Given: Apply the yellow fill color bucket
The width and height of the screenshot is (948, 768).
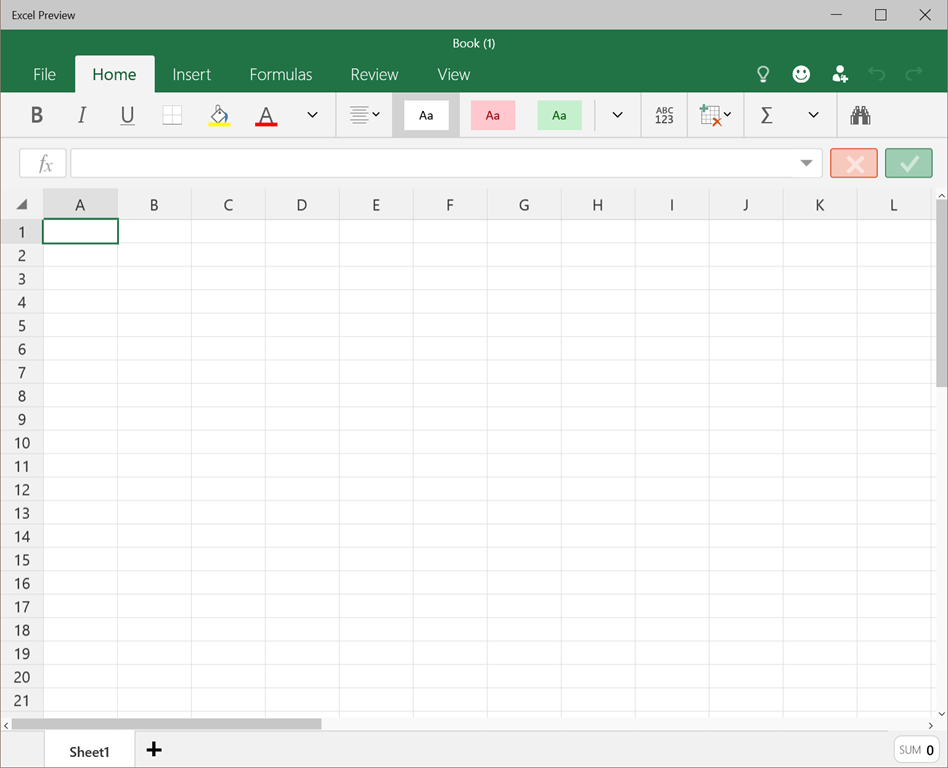Looking at the screenshot, I should (x=219, y=115).
